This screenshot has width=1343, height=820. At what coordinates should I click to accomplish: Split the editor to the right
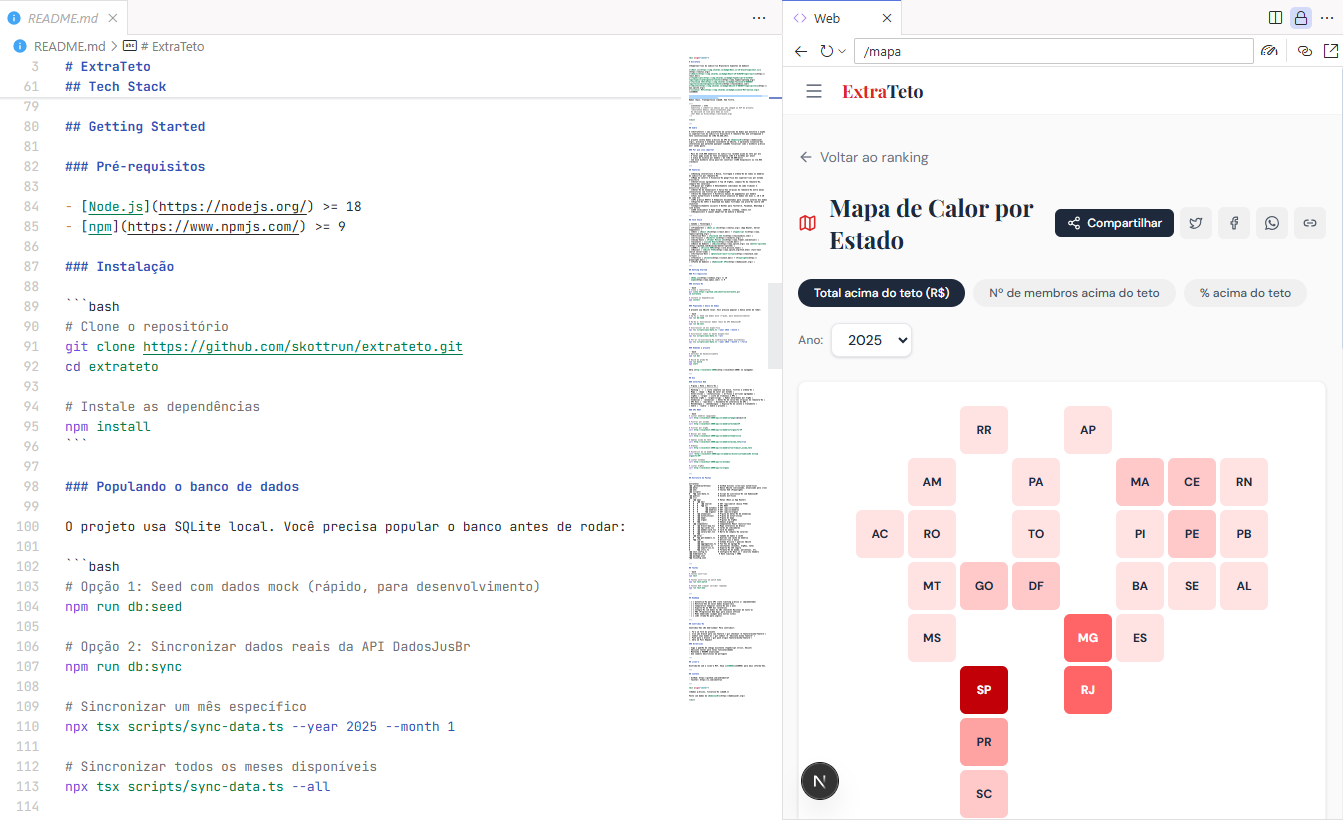(1275, 18)
